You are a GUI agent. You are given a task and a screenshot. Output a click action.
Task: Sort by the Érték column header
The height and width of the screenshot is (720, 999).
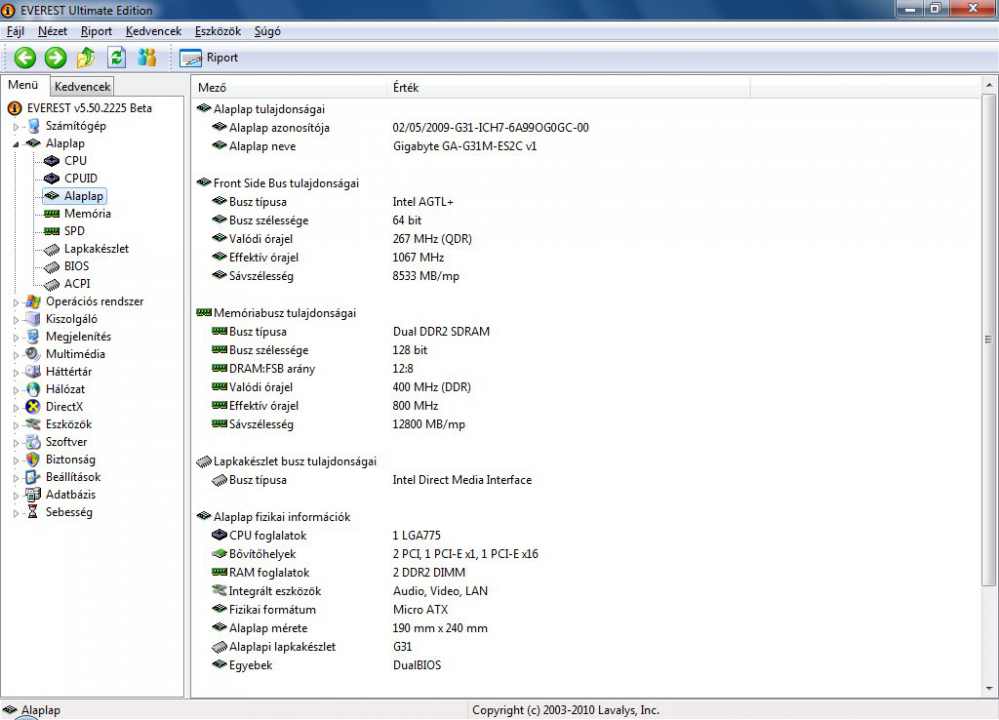[568, 88]
